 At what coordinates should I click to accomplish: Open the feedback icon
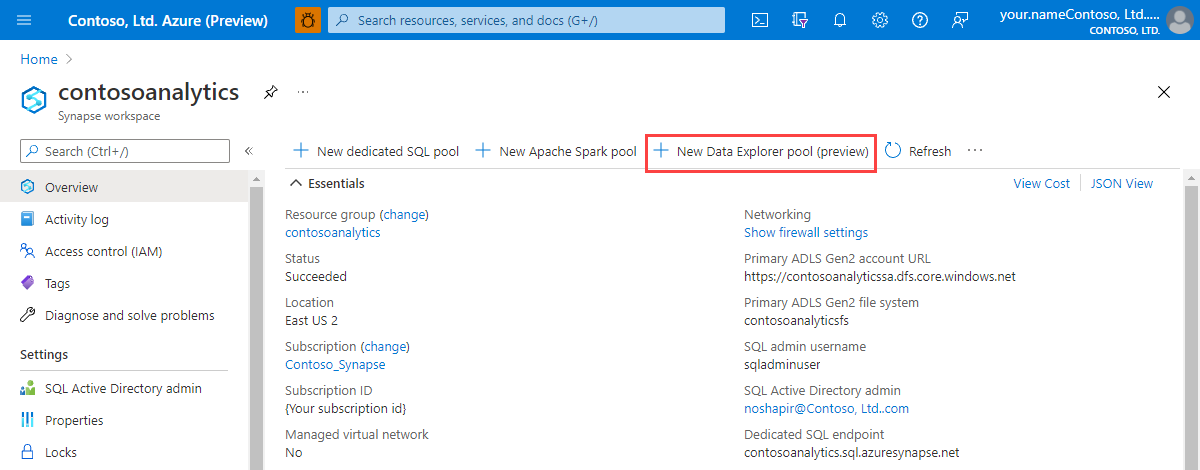point(961,20)
